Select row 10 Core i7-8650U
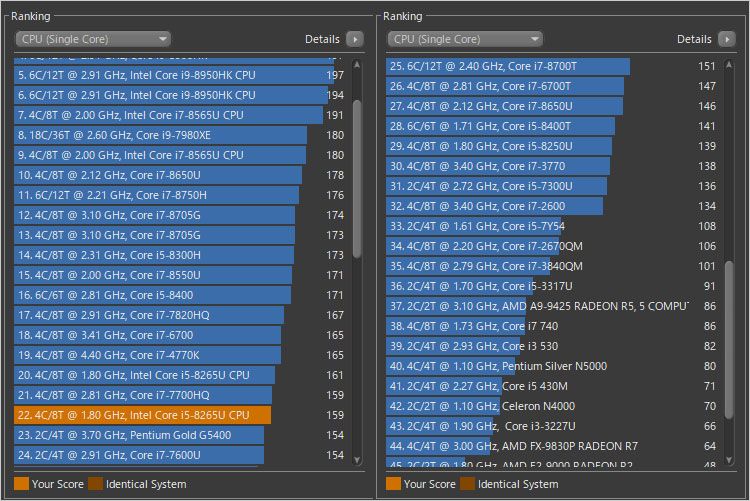This screenshot has width=750, height=501. tap(179, 175)
